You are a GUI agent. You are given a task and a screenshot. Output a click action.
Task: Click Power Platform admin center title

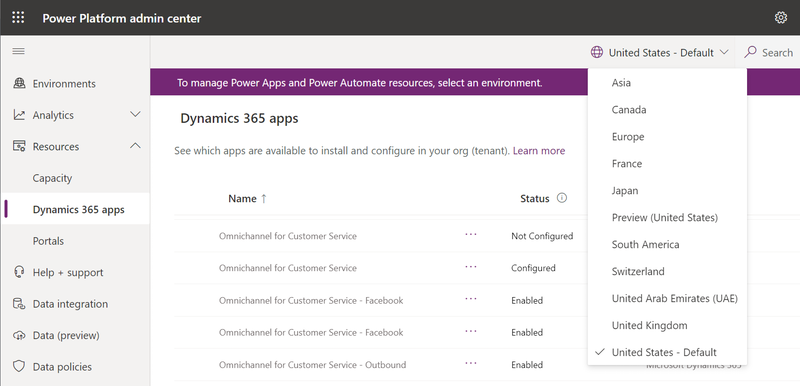pos(122,18)
